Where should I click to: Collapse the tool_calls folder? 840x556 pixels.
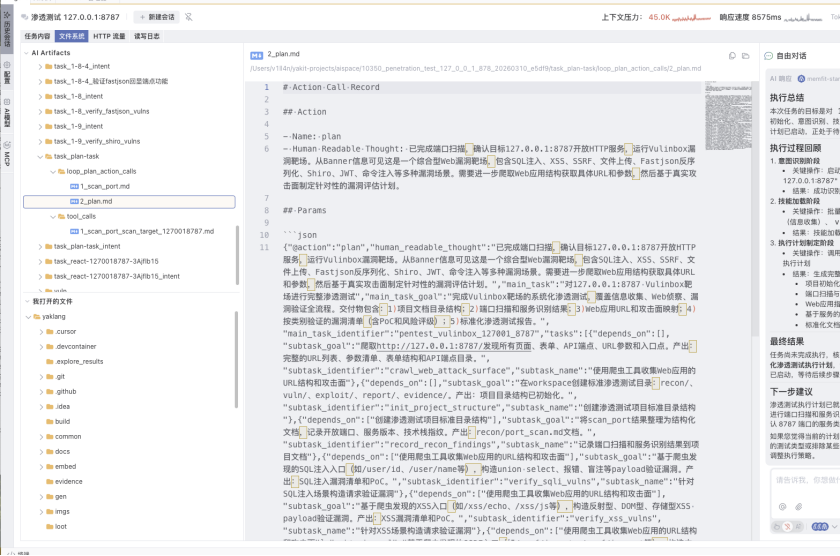[53, 216]
